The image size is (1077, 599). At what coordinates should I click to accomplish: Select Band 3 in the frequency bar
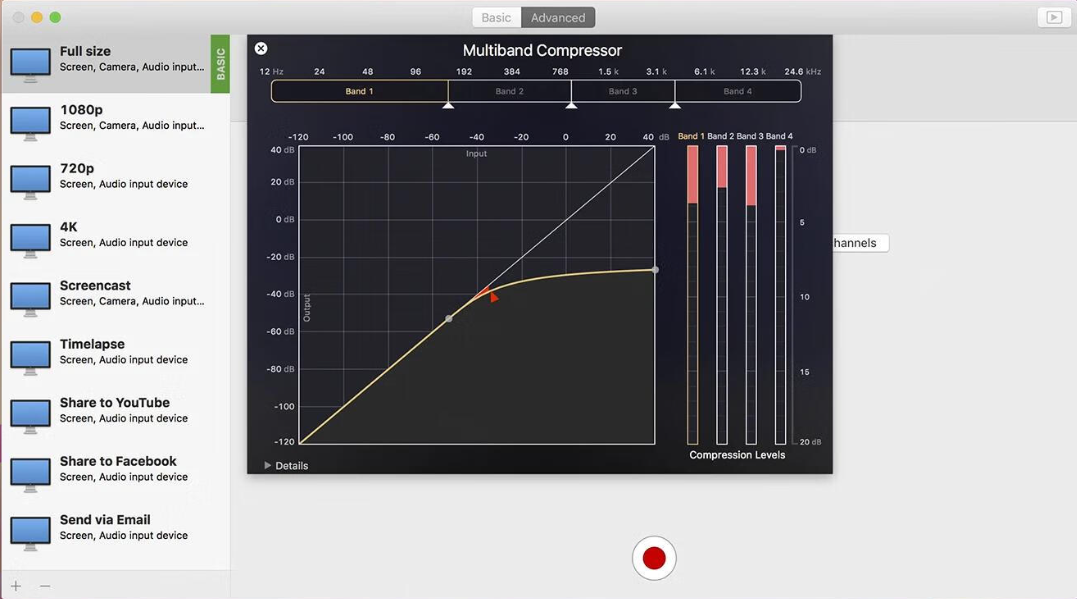point(623,91)
